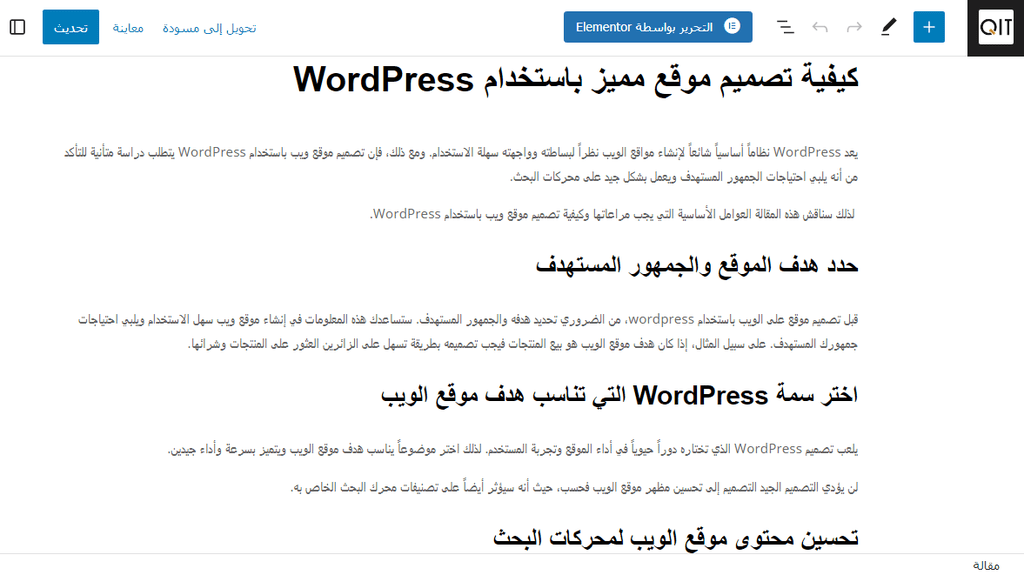Toggle the settings sidebar panel icon
The height and width of the screenshot is (575, 1024).
pyautogui.click(x=18, y=27)
